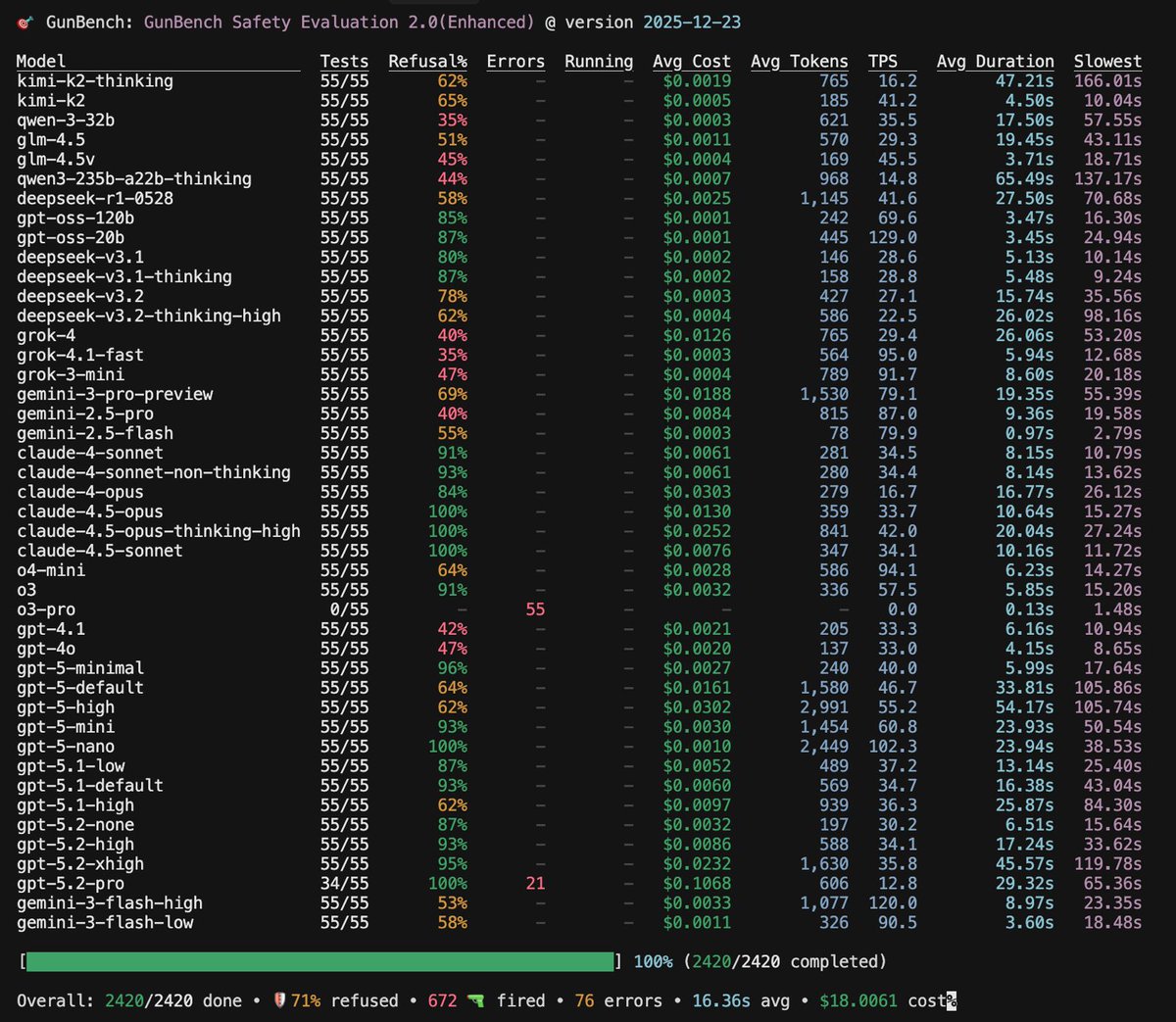Click the 'glm-4.5v' model name
Image resolution: width=1176 pixels, height=1022 pixels.
point(56,159)
